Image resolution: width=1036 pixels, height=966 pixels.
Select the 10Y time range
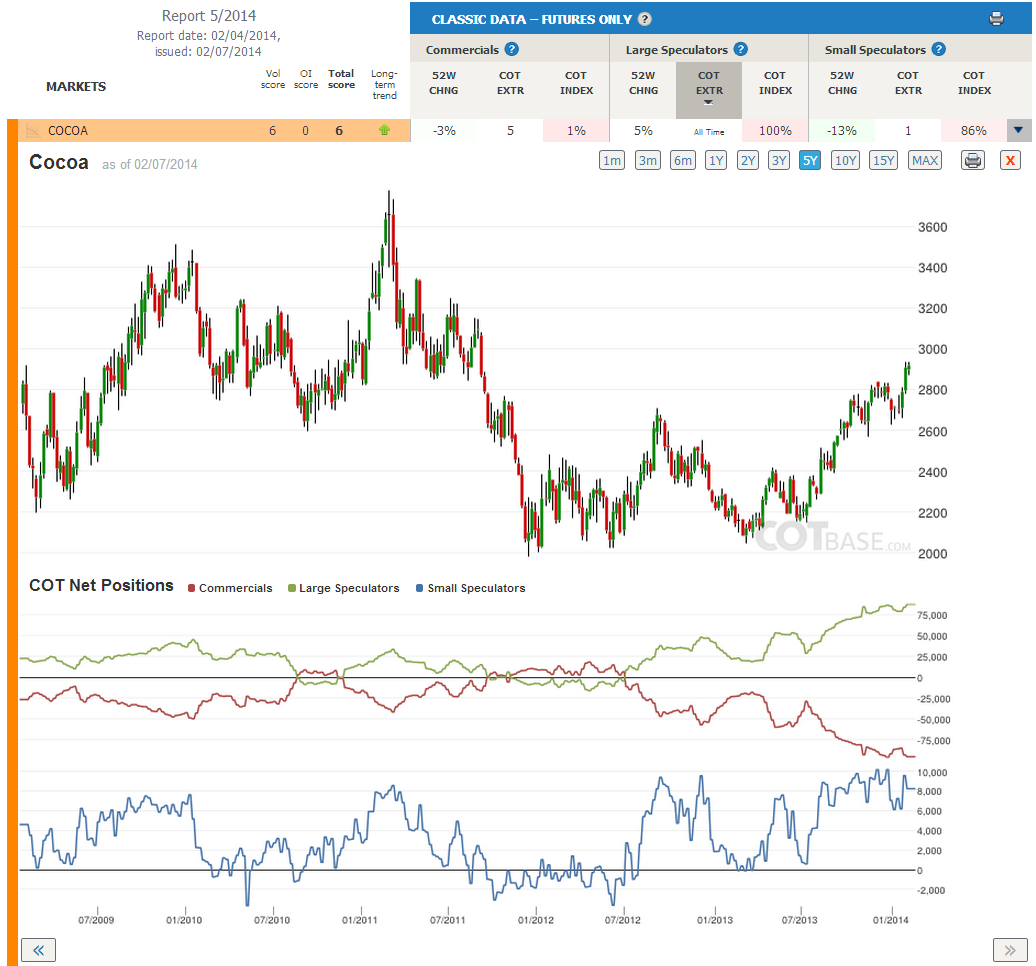point(845,161)
